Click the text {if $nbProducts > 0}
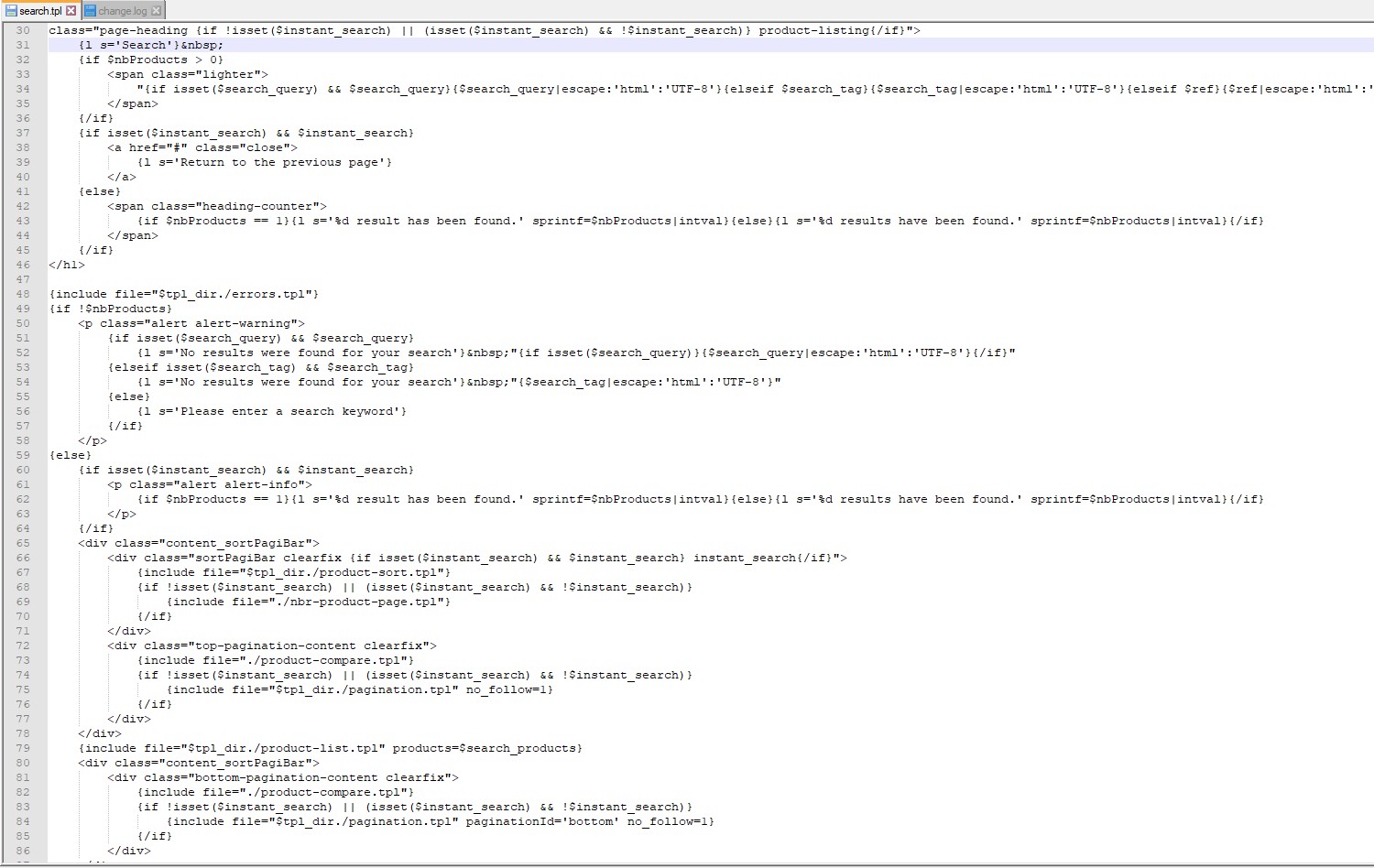The width and height of the screenshot is (1374, 868). coord(151,60)
